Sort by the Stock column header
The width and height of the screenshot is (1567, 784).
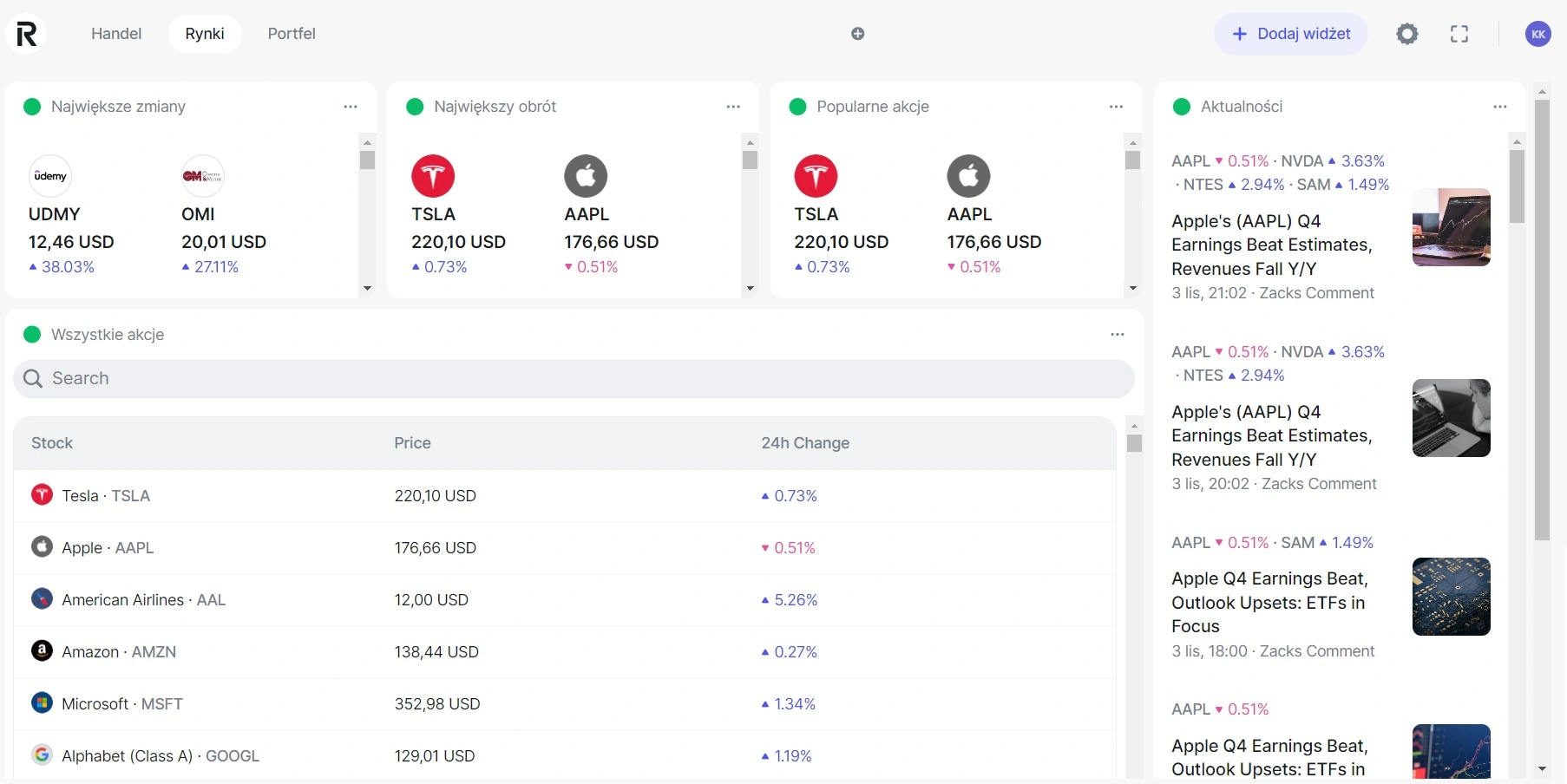(52, 443)
